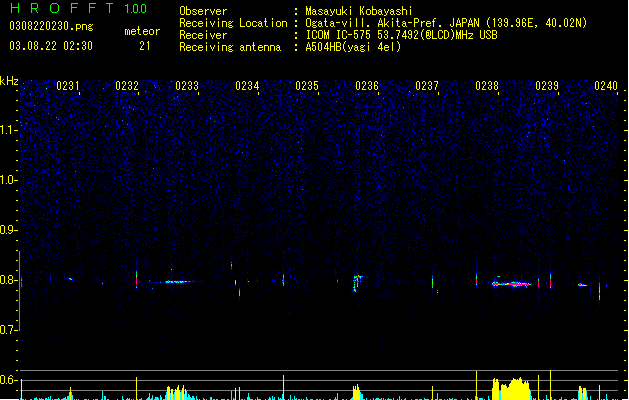
Task: Select the 0236 time label
Action: (x=367, y=86)
